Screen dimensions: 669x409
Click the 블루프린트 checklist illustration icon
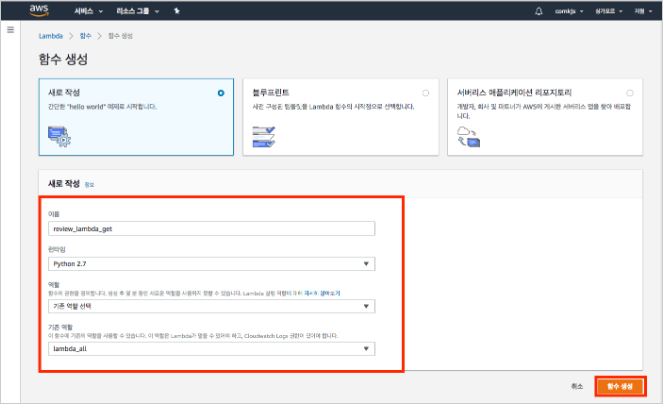[x=264, y=136]
